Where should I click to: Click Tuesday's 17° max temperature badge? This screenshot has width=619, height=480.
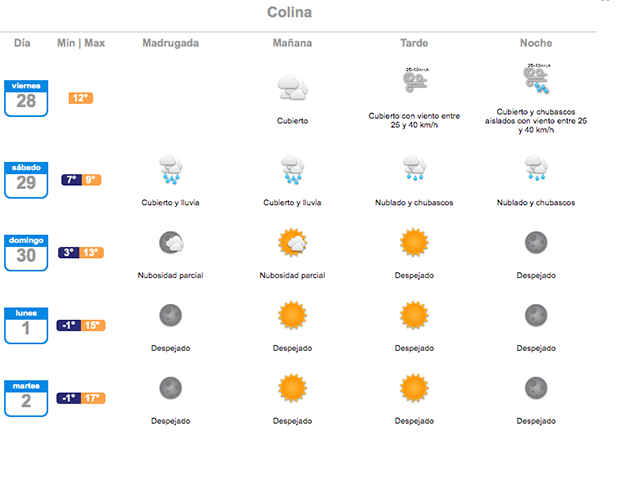point(93,398)
